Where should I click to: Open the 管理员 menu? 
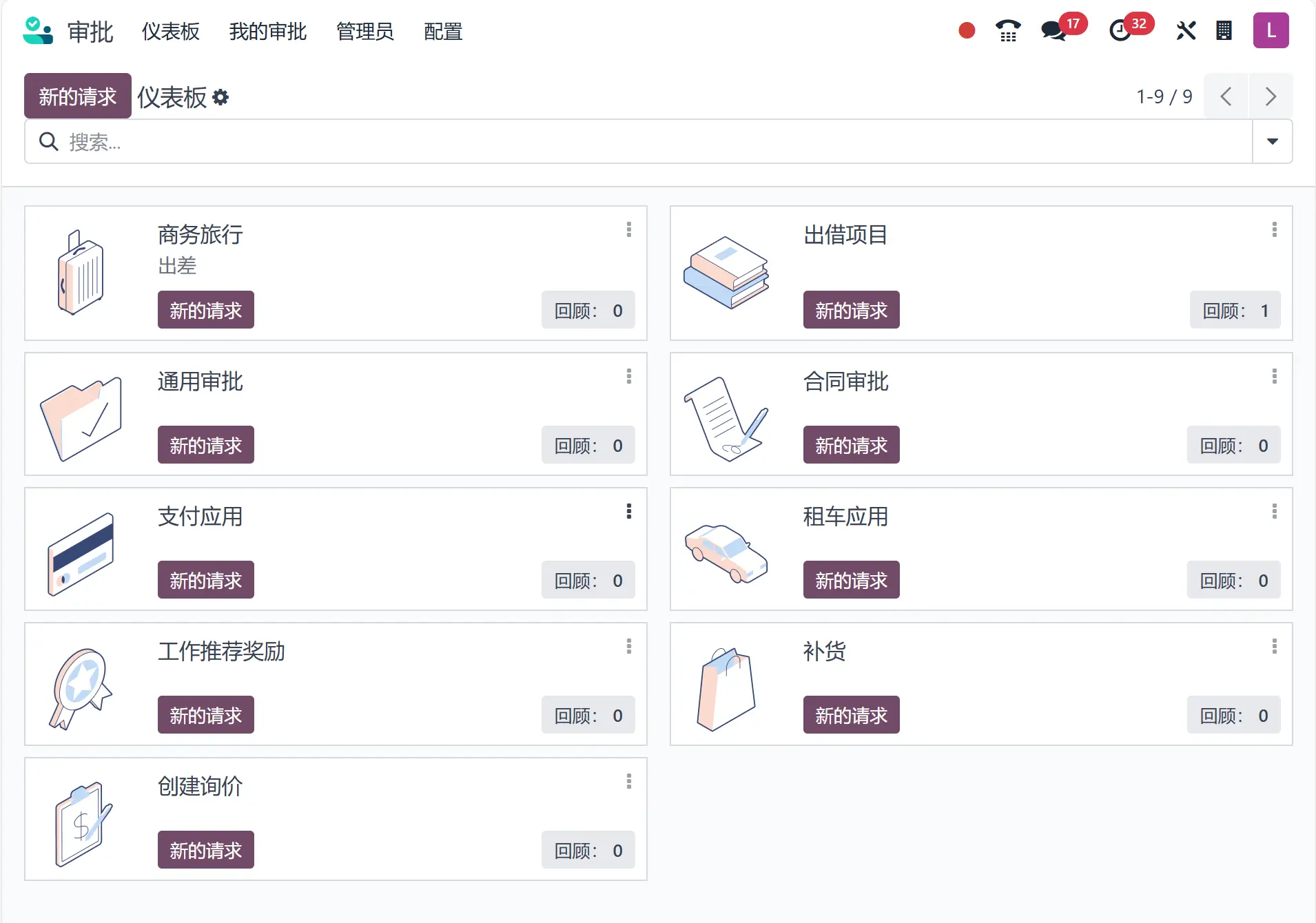(x=365, y=31)
